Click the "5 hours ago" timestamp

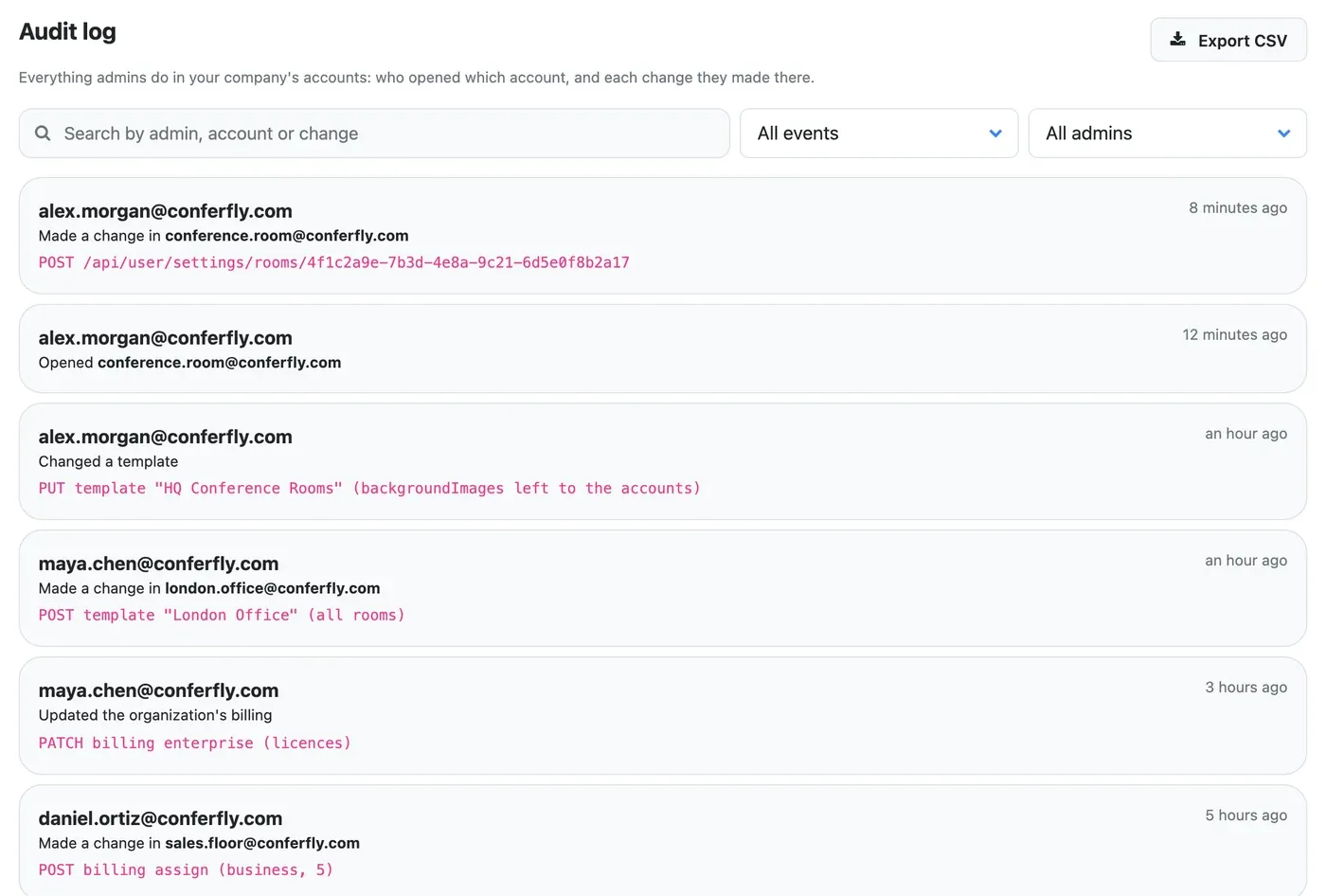tap(1246, 815)
